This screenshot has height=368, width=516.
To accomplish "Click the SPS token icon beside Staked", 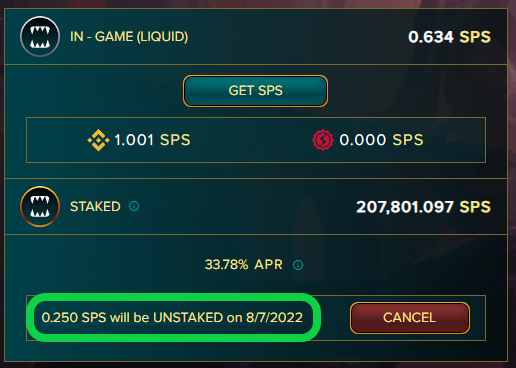I will click(40, 206).
